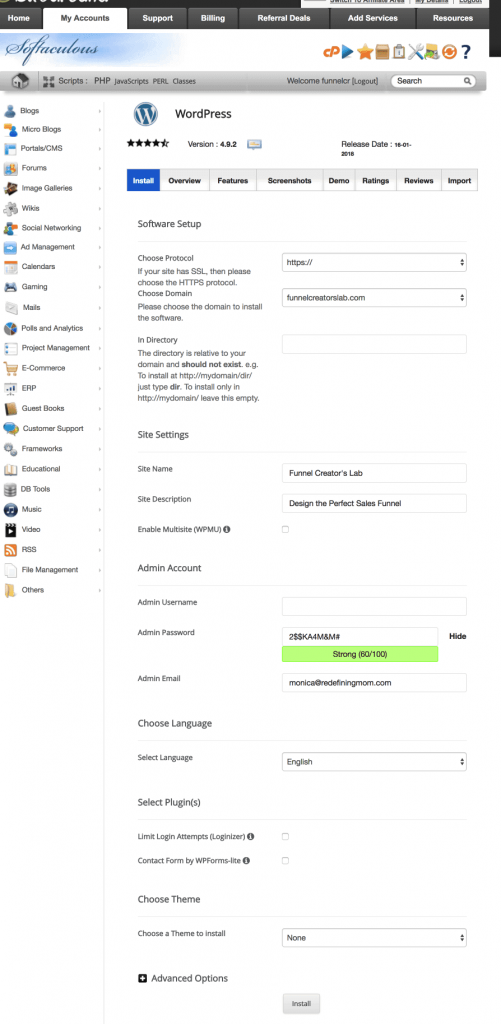Viewport: 501px width, 1024px height.
Task: Click the Install button at the bottom
Action: (x=301, y=1004)
